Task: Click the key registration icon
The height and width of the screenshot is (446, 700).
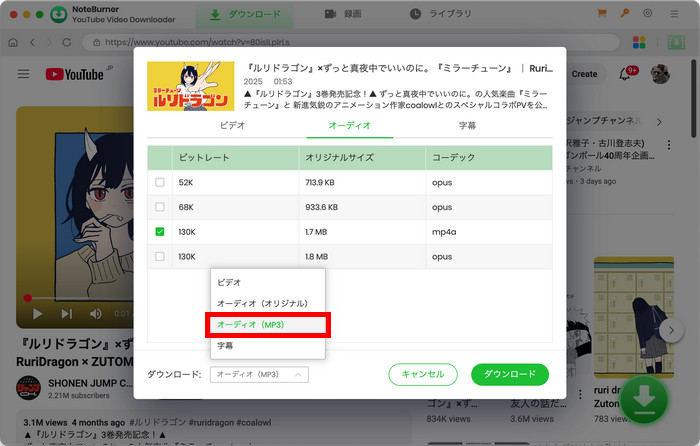Action: [625, 13]
